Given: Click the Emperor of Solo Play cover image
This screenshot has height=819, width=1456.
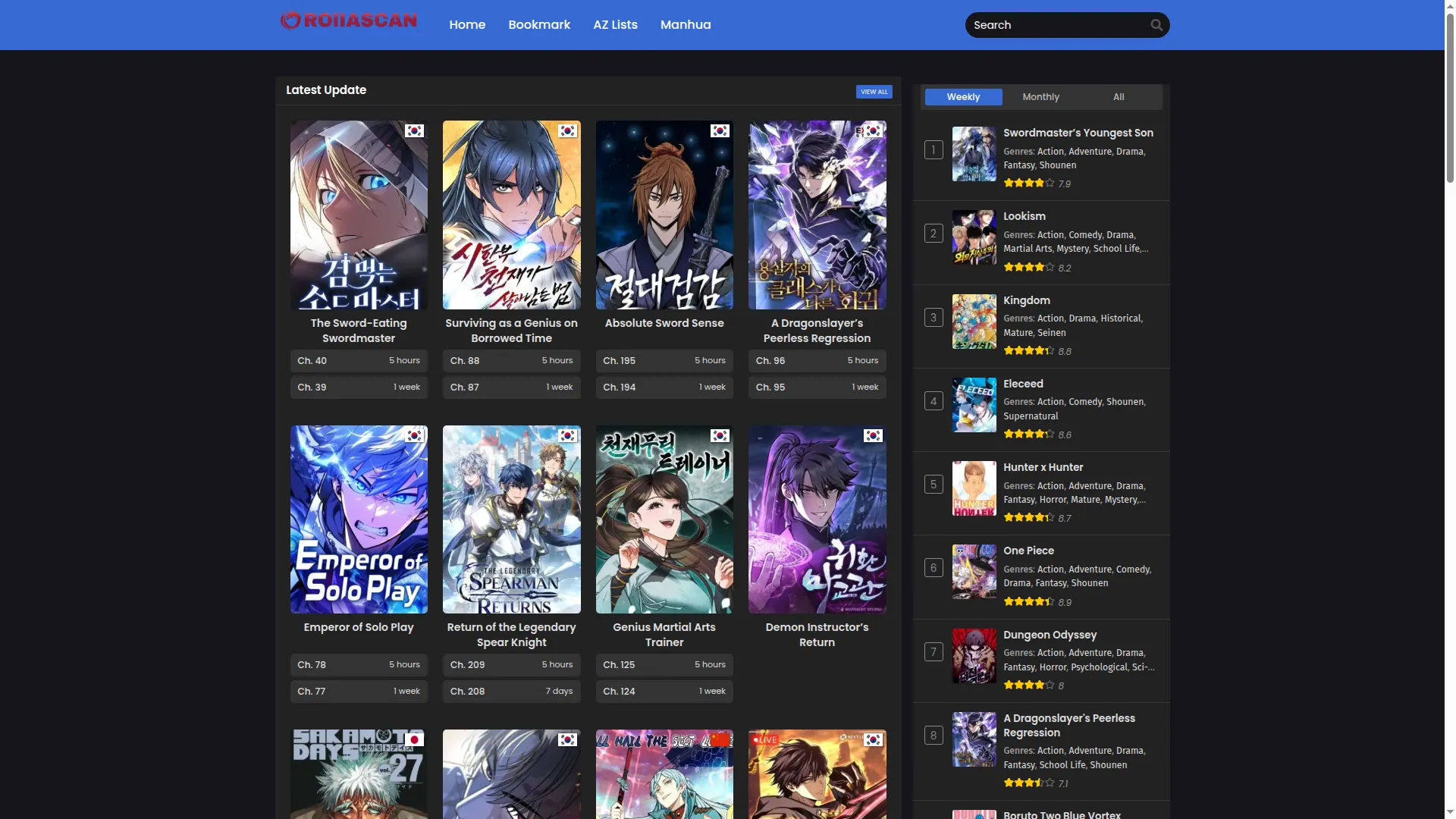Looking at the screenshot, I should (359, 519).
